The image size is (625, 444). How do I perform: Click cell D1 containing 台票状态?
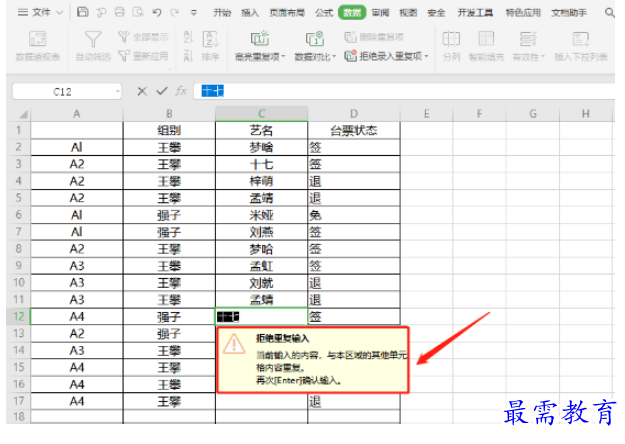tap(354, 130)
